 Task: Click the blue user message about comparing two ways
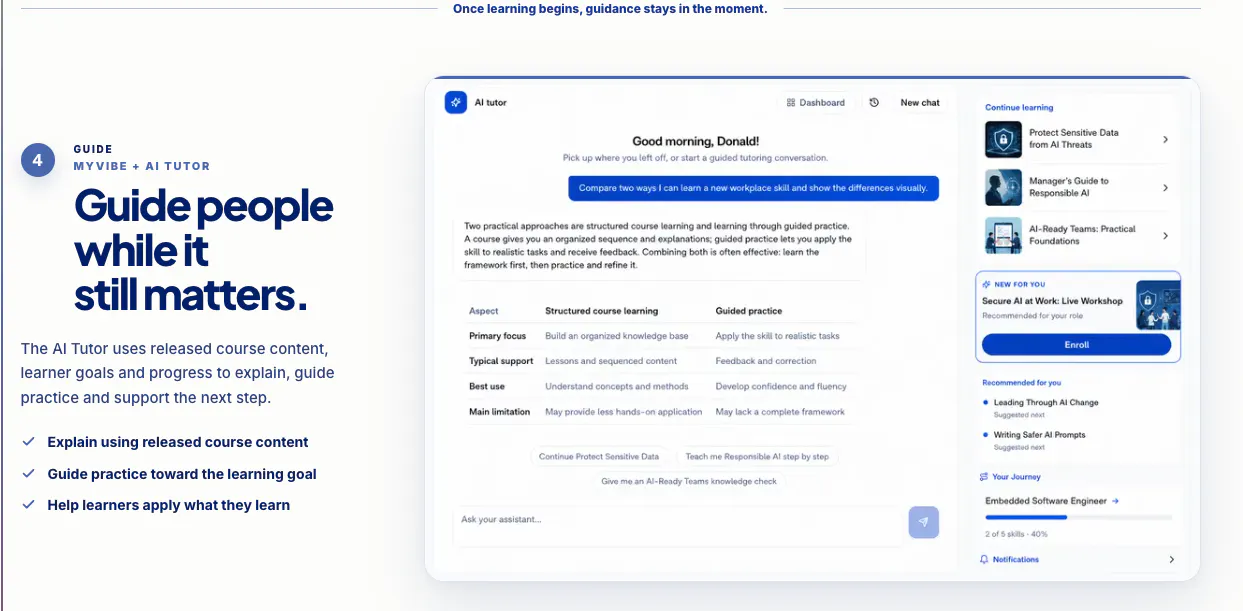click(753, 188)
